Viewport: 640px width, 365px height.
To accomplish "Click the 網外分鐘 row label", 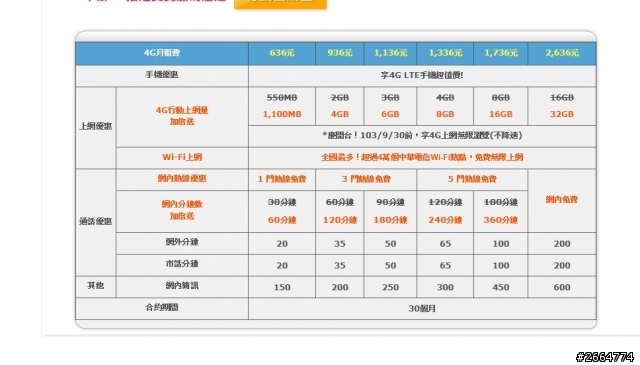I will (182, 242).
